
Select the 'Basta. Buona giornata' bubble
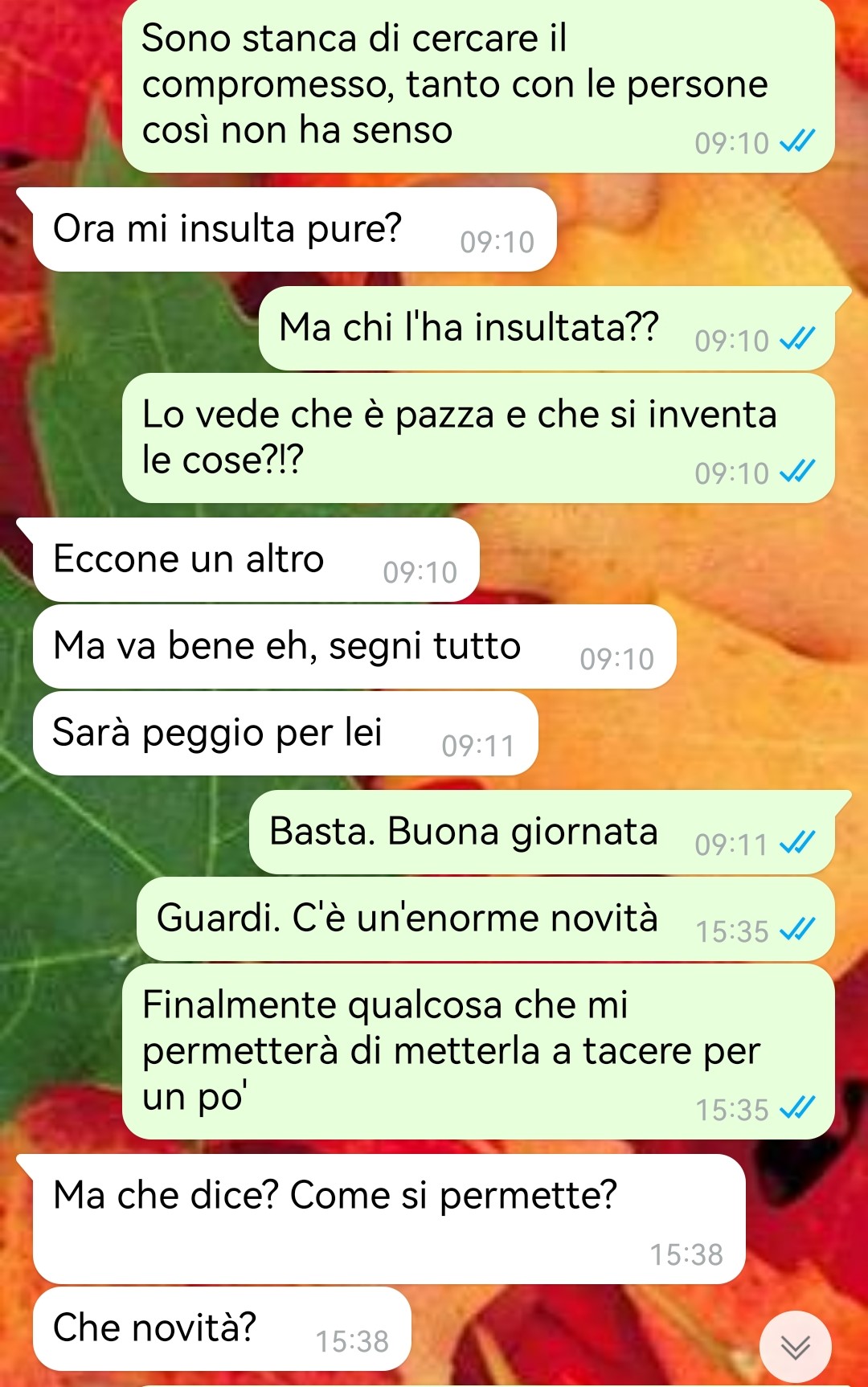[542, 833]
